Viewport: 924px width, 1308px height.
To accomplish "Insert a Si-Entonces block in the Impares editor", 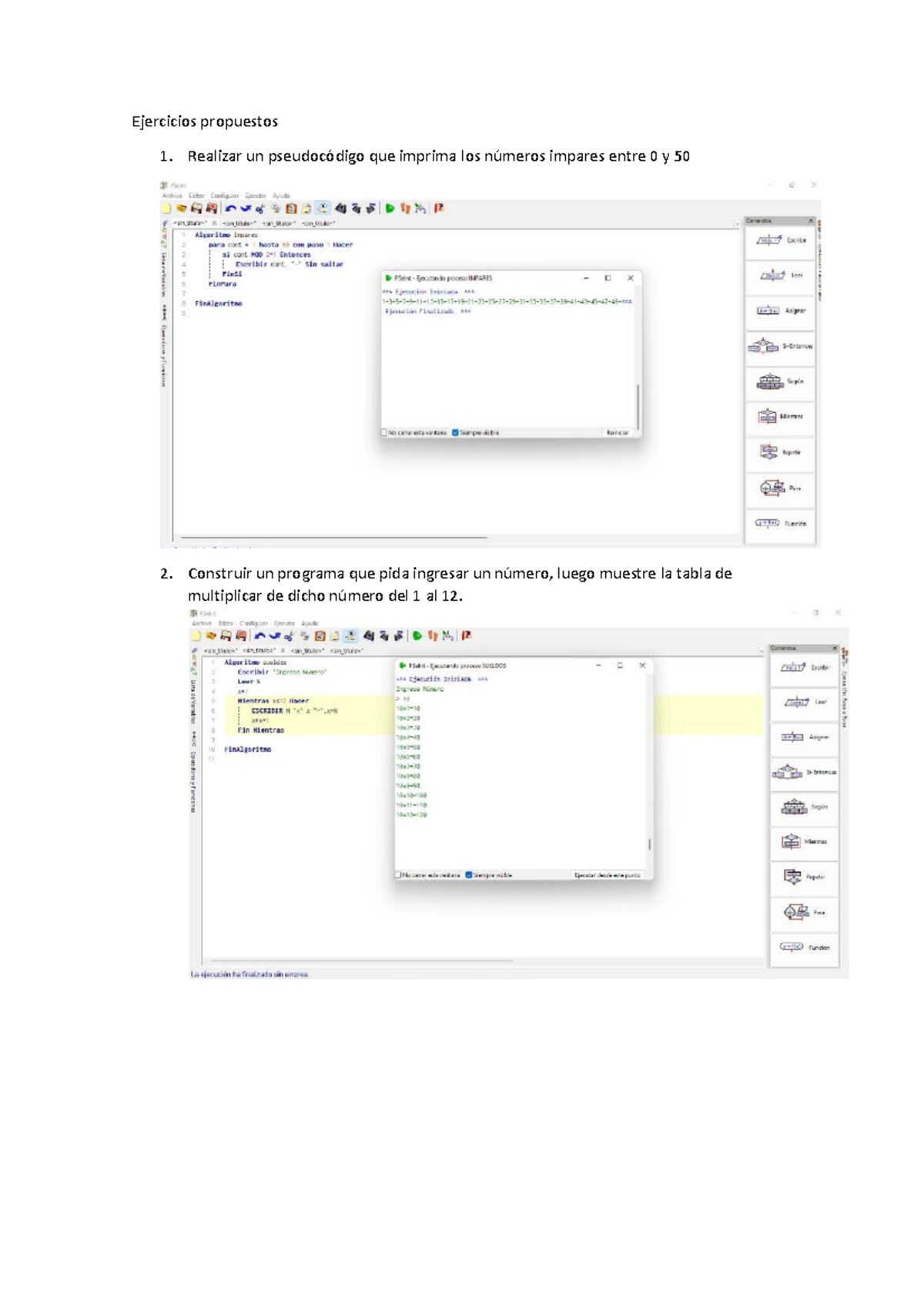I will point(780,347).
